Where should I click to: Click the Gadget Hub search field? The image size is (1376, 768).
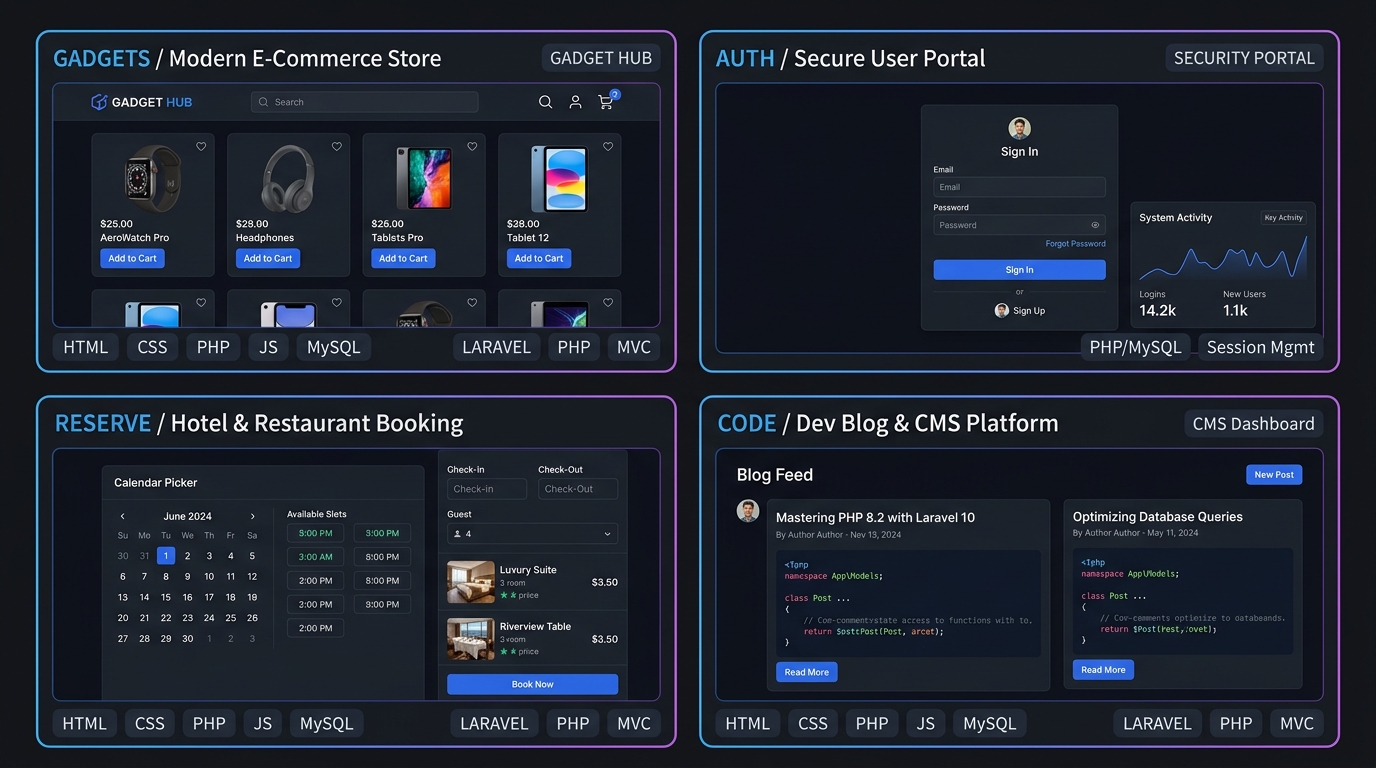tap(365, 102)
